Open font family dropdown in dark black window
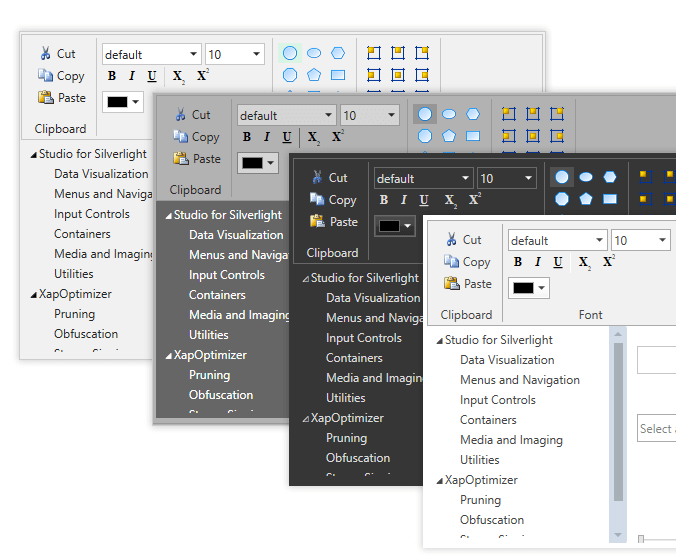The height and width of the screenshot is (560, 676). click(x=465, y=178)
